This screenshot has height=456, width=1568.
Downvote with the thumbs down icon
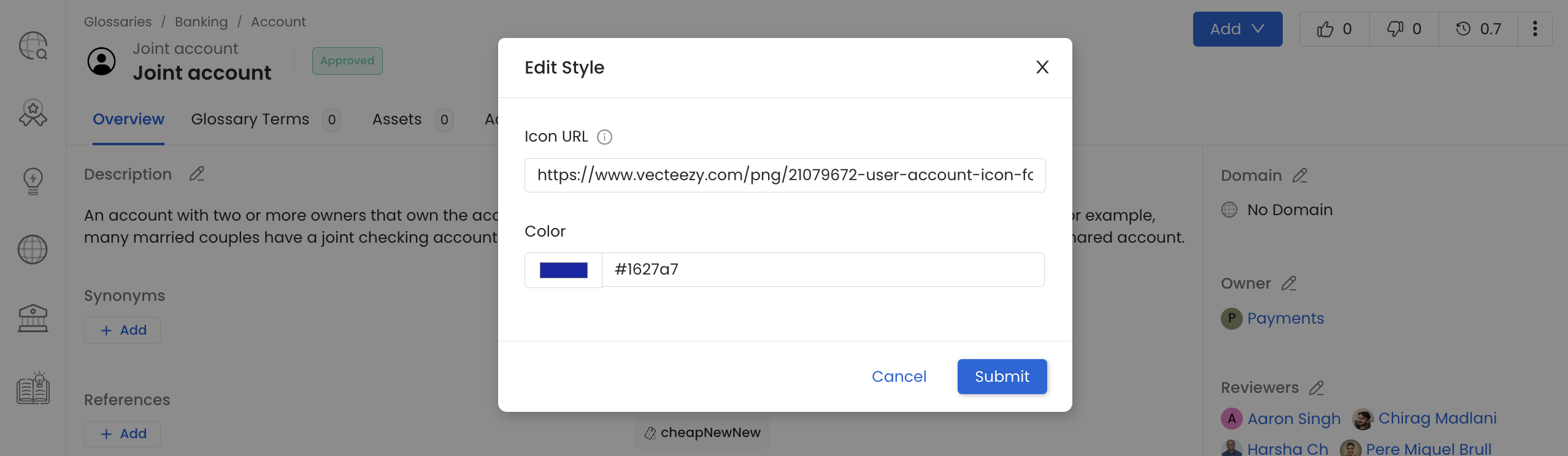point(1404,29)
